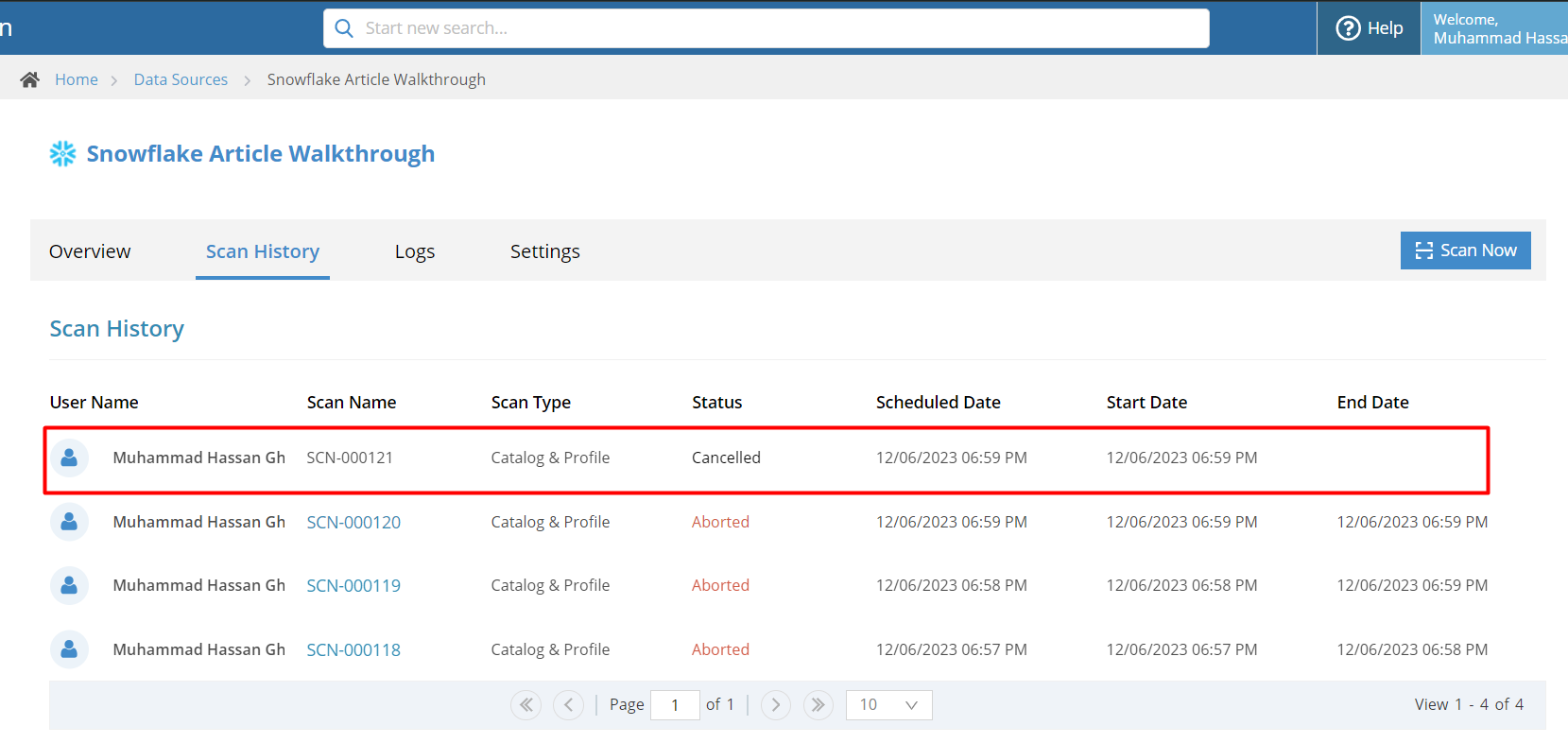Click user avatar in SCN-000120 row
This screenshot has height=743, width=1568.
(69, 522)
